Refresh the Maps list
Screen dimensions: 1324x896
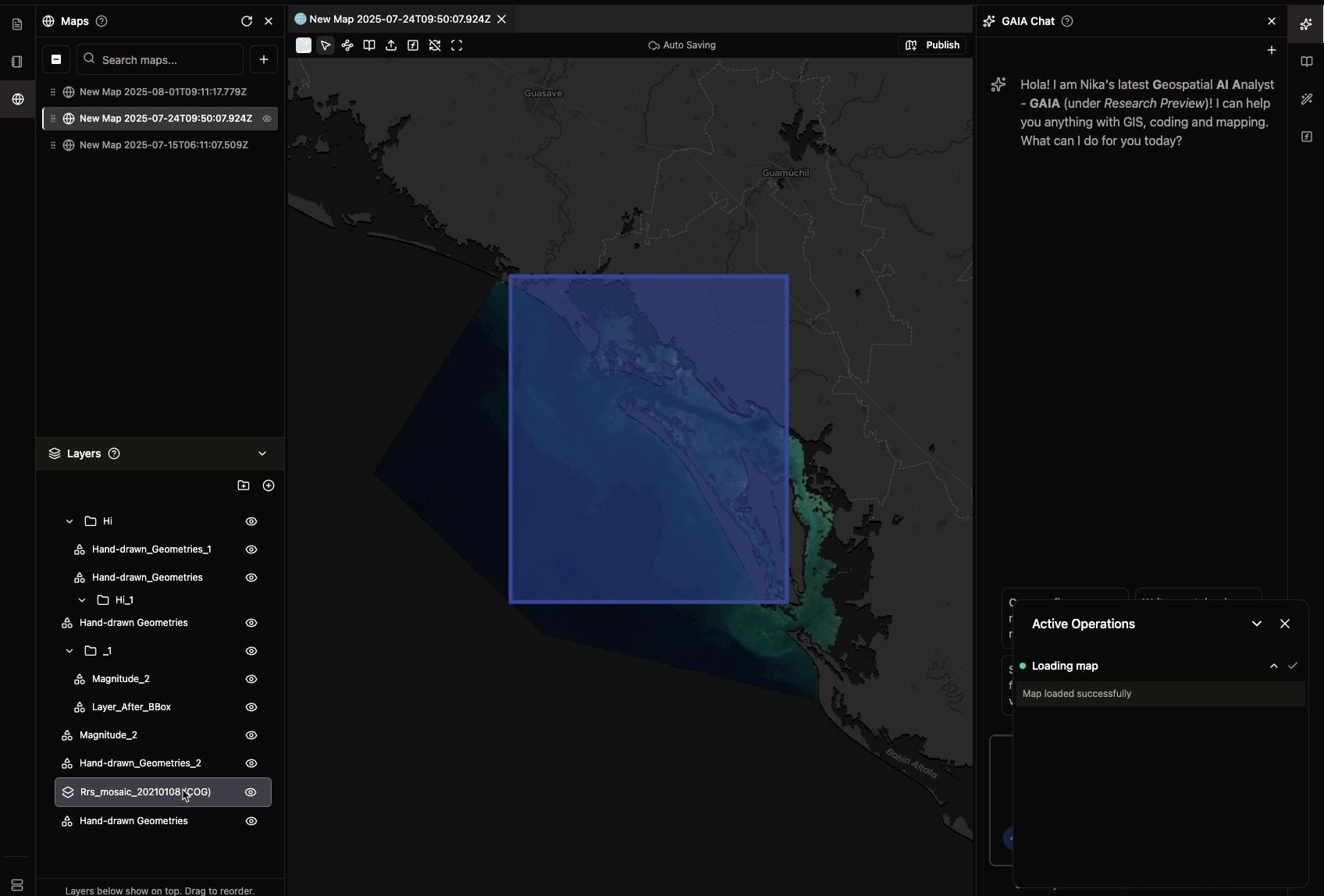pyautogui.click(x=247, y=21)
